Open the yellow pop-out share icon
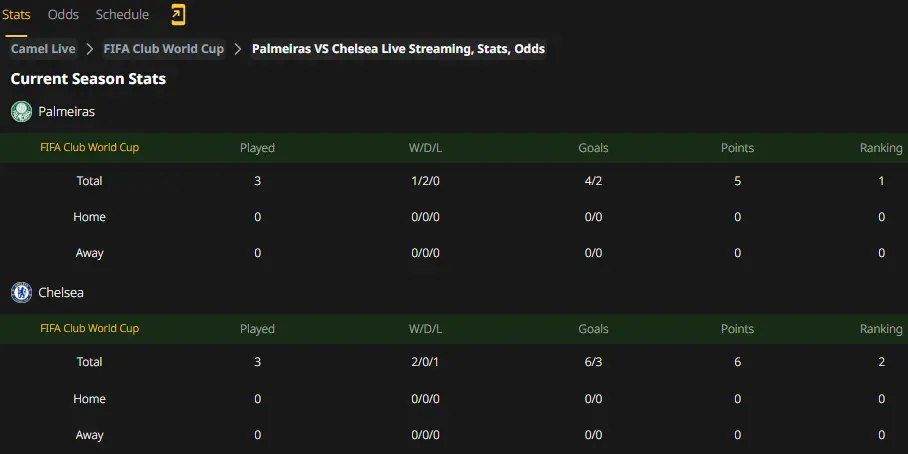This screenshot has height=454, width=908. coord(178,15)
